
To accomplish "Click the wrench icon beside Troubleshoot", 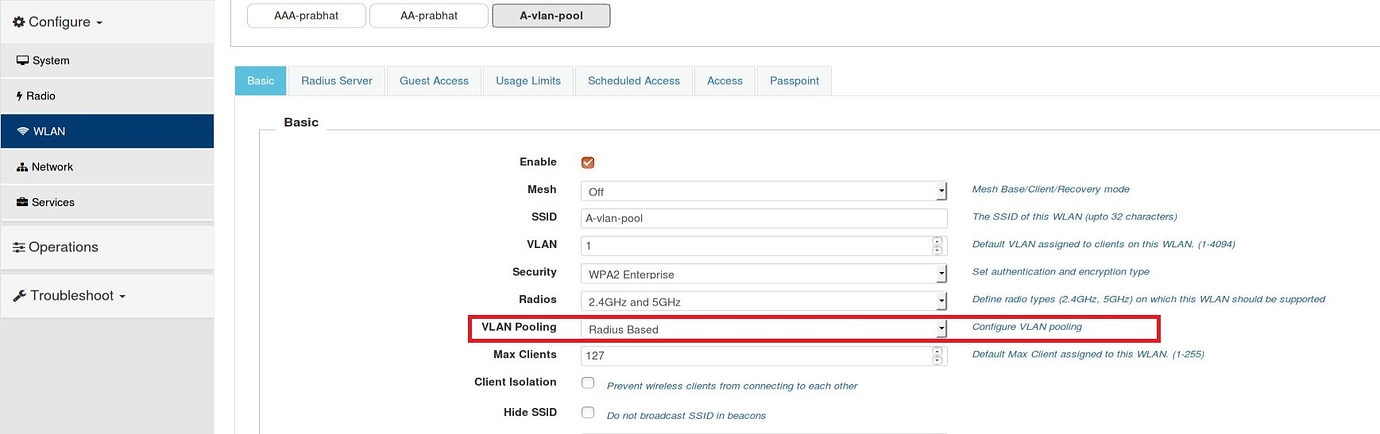I will point(19,296).
